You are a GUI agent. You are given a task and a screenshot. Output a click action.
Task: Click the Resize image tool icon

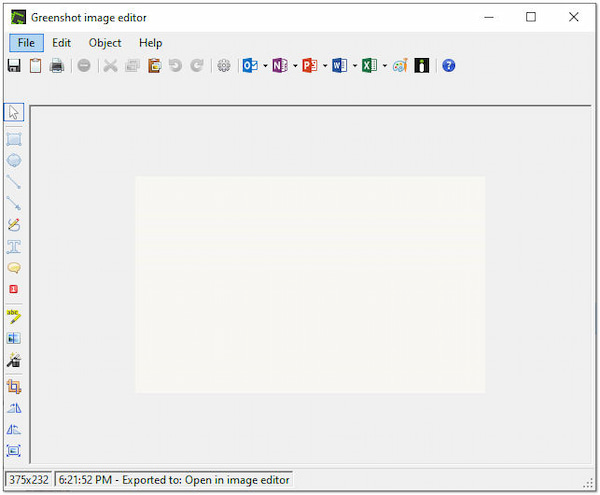click(14, 451)
